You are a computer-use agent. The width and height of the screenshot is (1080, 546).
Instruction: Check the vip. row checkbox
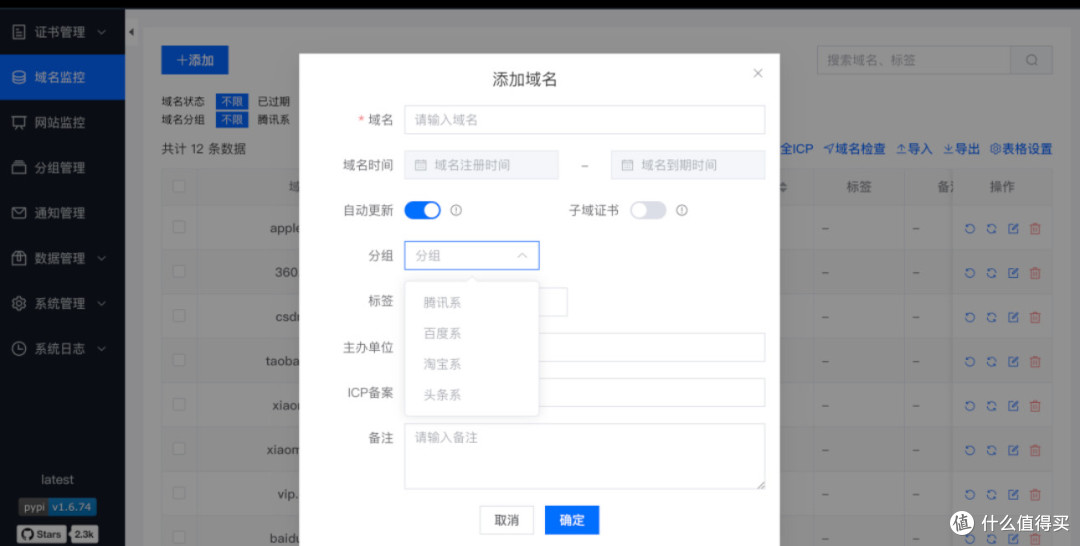(179, 493)
